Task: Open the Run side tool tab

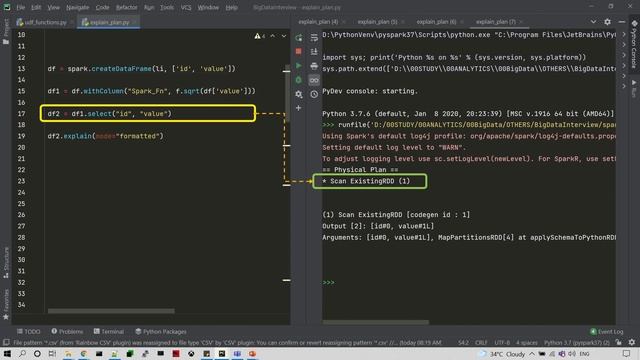Action: pyautogui.click(x=634, y=89)
